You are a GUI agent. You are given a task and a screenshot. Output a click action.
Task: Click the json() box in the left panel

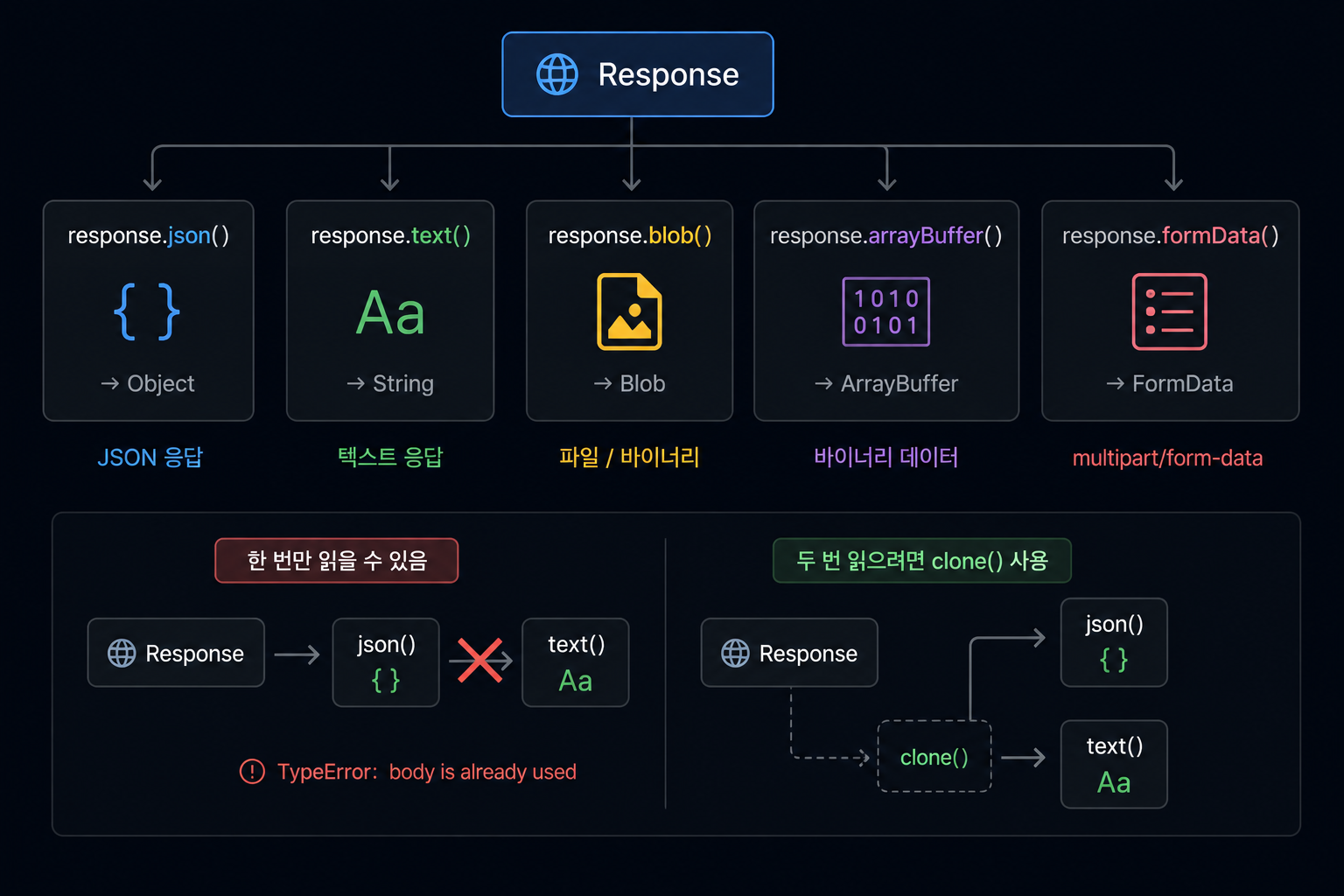[386, 662]
